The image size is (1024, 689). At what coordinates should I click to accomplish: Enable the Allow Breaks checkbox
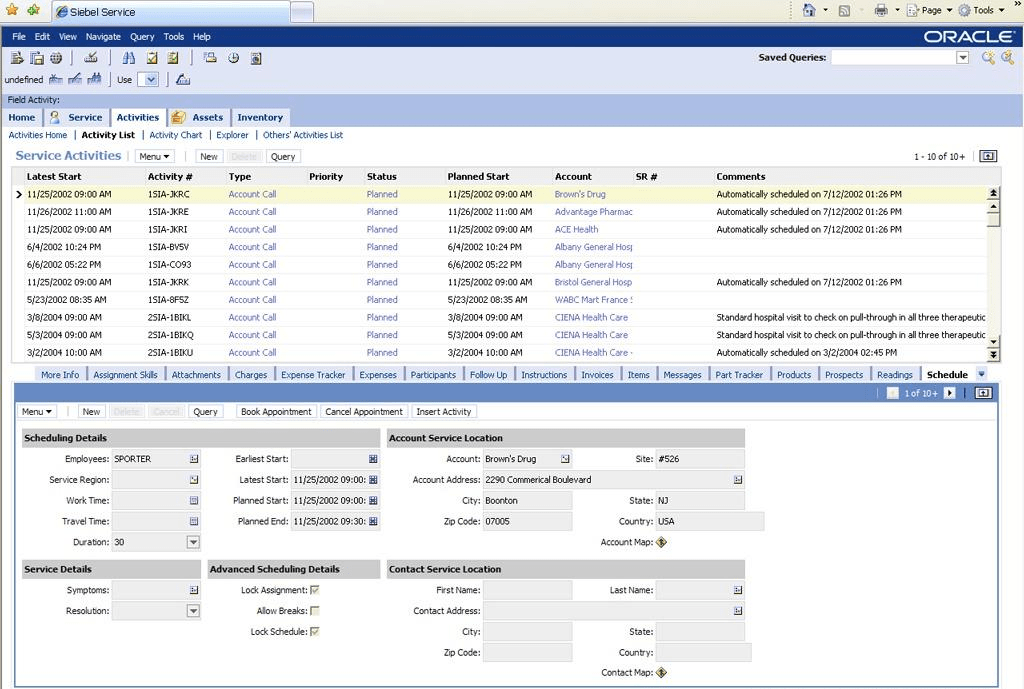315,611
